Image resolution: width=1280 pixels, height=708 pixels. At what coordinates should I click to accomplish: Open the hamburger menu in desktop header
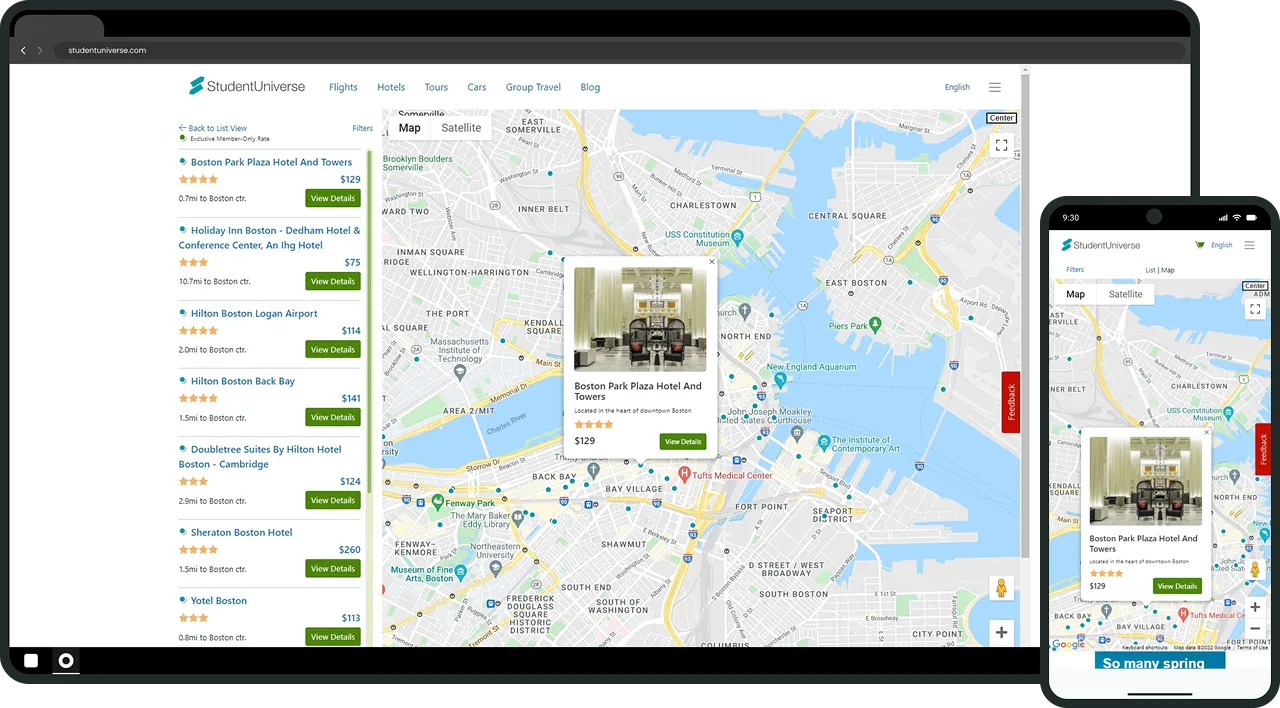point(995,87)
